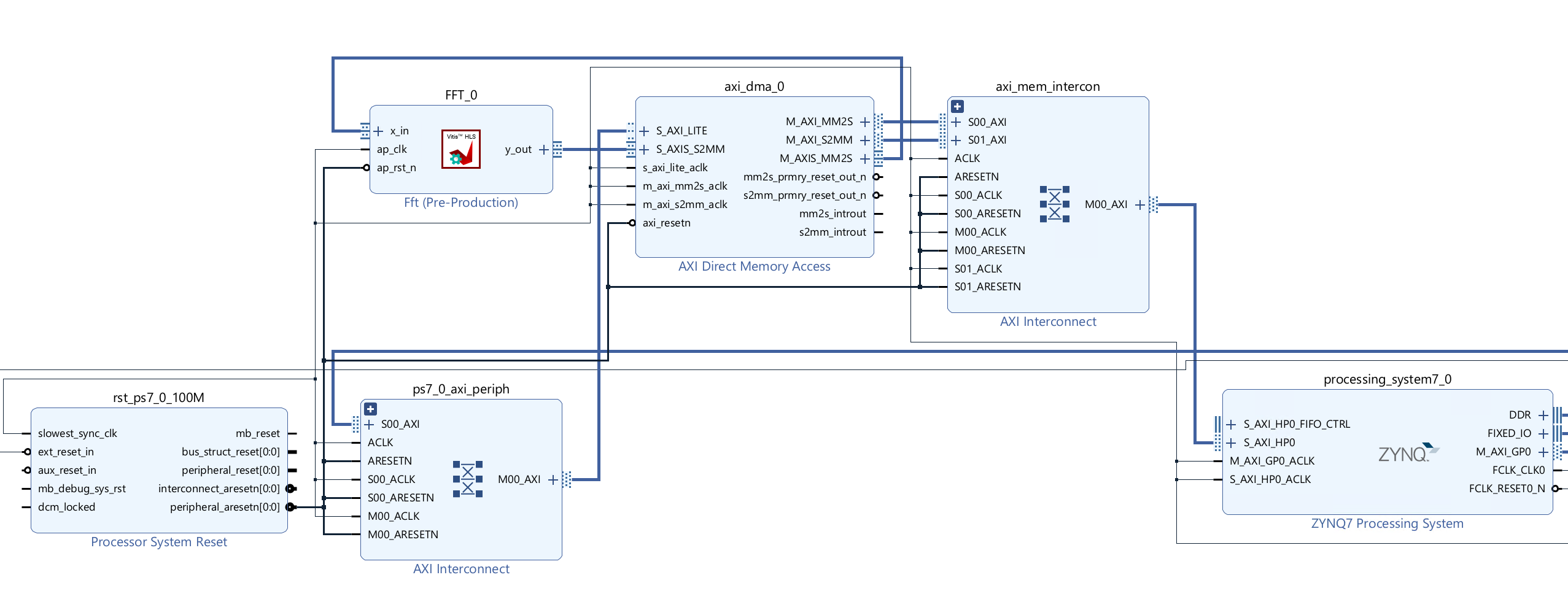Expand M_AXIS_MM2S interface on axi_dma_0
This screenshot has width=1568, height=599.
coord(864,158)
